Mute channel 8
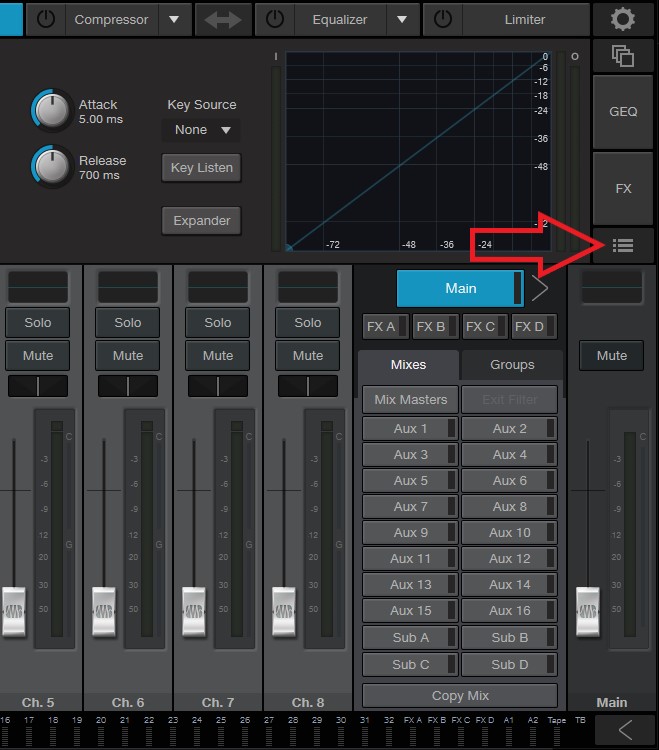659x750 pixels. coord(308,356)
